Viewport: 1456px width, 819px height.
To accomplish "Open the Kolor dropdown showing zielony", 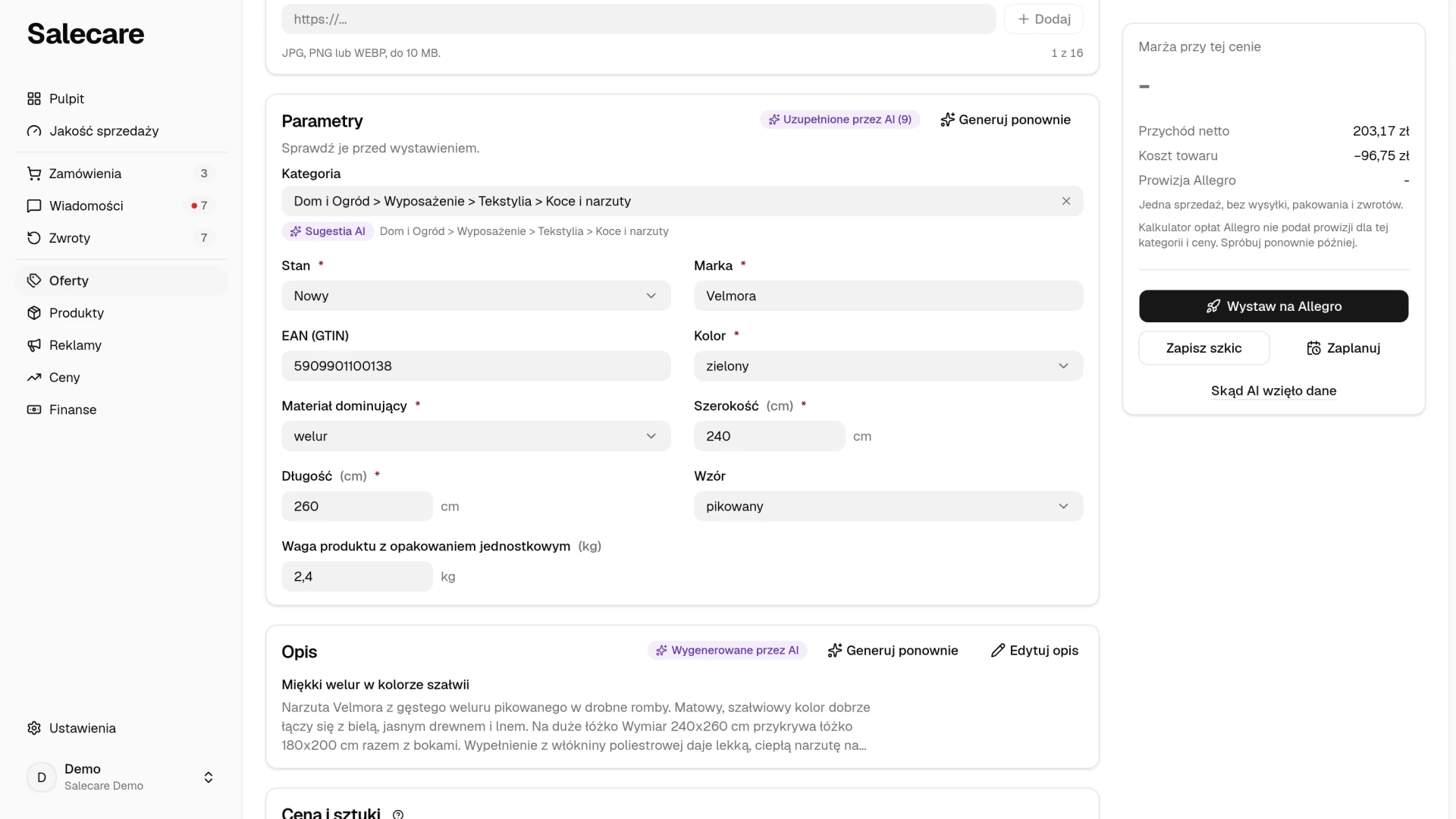I will (888, 366).
